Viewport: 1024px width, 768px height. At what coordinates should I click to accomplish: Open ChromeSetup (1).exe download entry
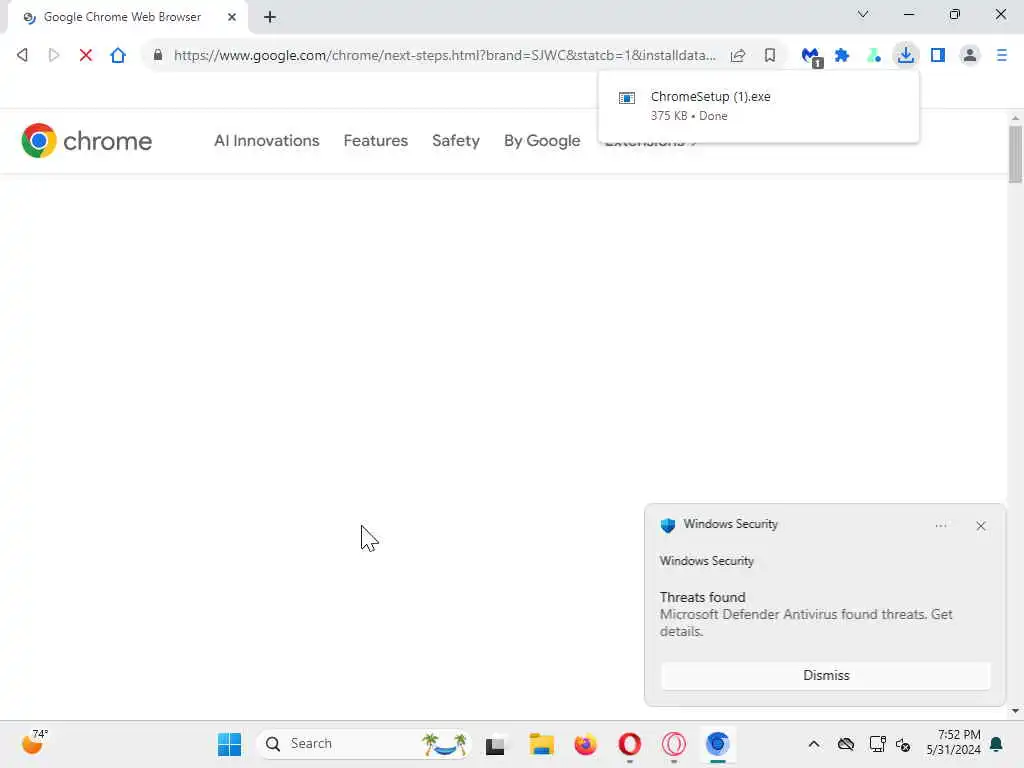point(758,106)
